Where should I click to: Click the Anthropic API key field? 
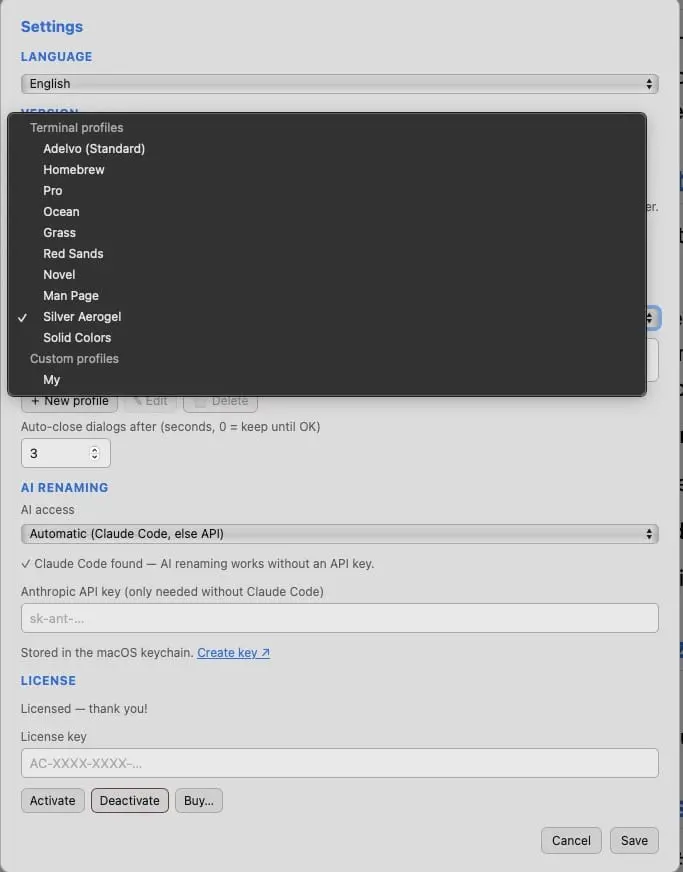pos(339,618)
